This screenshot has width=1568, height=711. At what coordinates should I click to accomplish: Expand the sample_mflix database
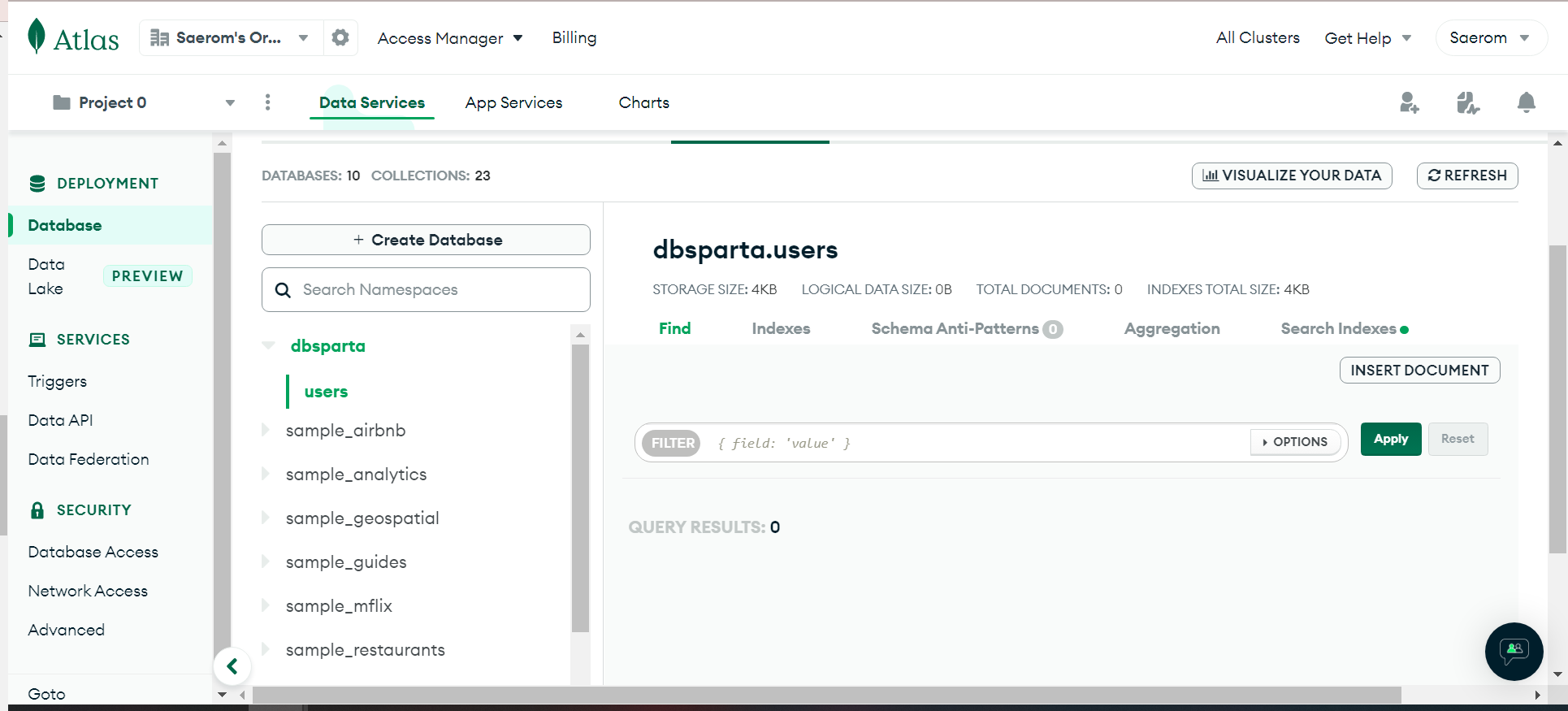pyautogui.click(x=265, y=605)
